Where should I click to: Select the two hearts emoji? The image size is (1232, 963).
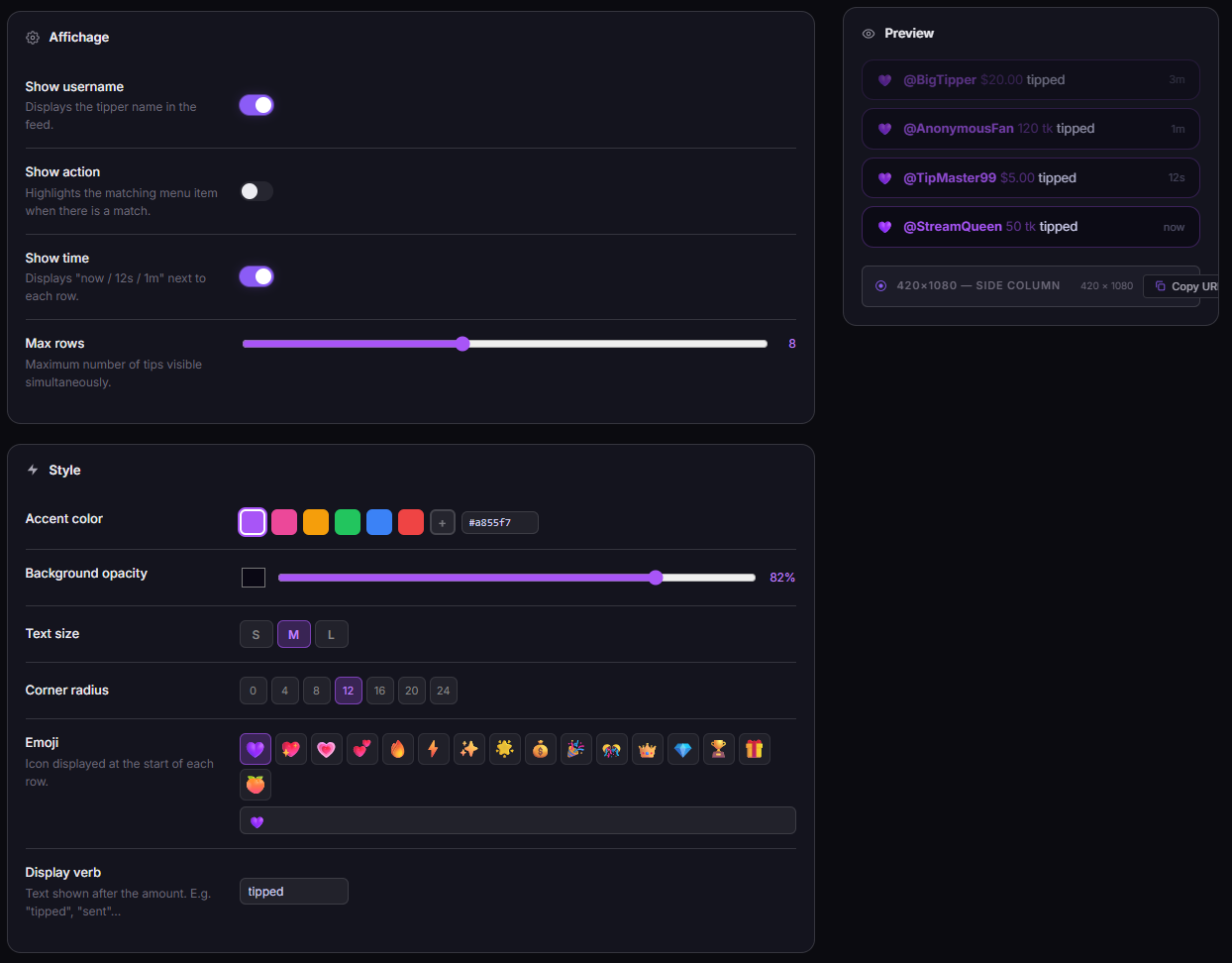[x=362, y=749]
